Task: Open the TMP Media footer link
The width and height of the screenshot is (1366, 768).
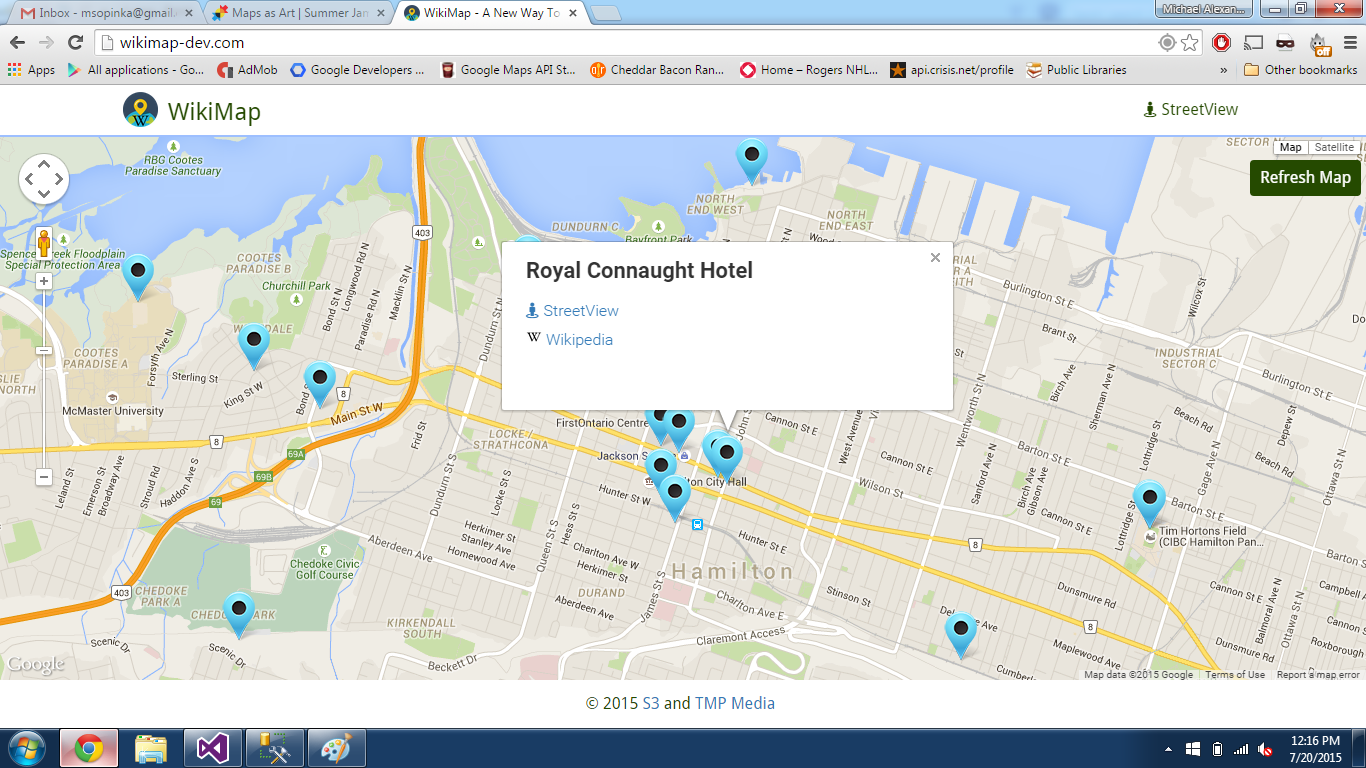Action: click(x=735, y=703)
